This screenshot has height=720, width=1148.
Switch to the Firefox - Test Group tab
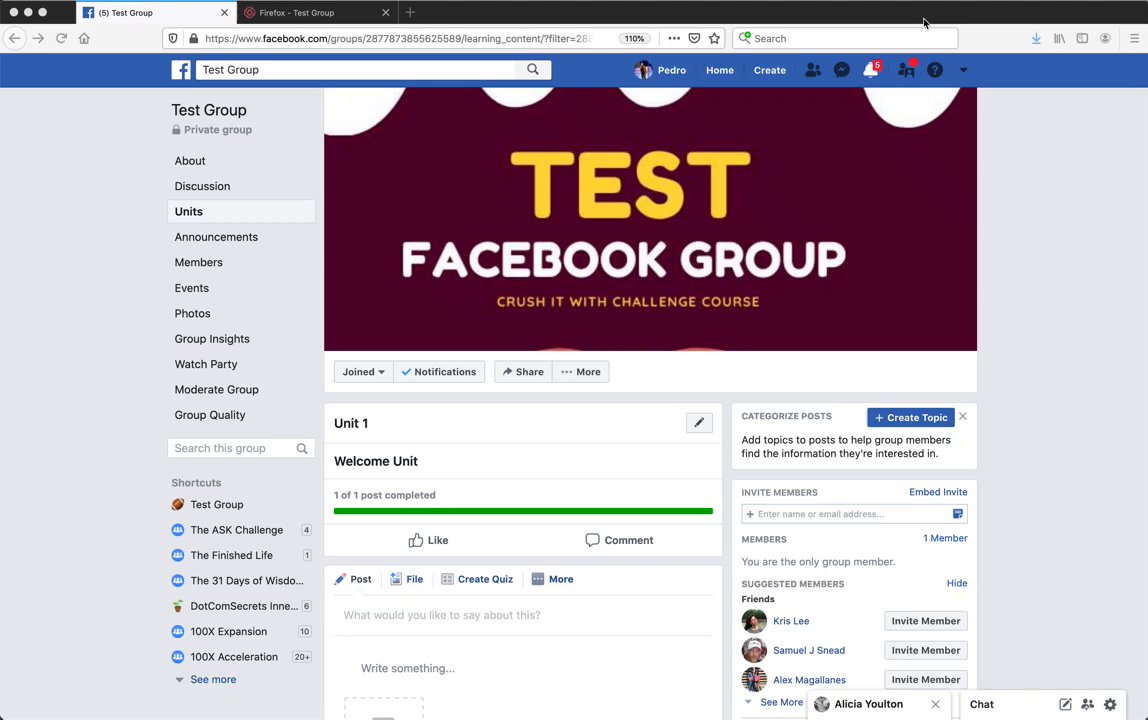point(317,12)
